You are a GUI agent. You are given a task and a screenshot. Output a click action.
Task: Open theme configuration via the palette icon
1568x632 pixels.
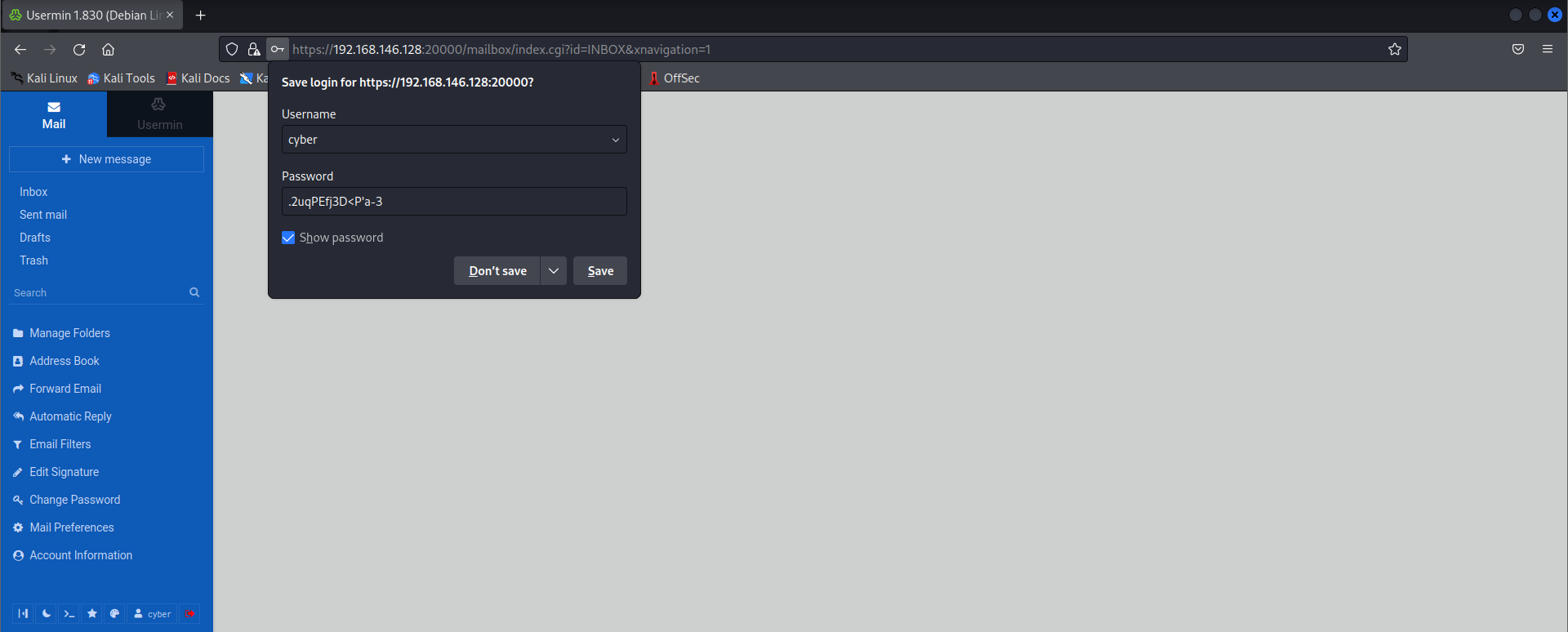pos(114,613)
